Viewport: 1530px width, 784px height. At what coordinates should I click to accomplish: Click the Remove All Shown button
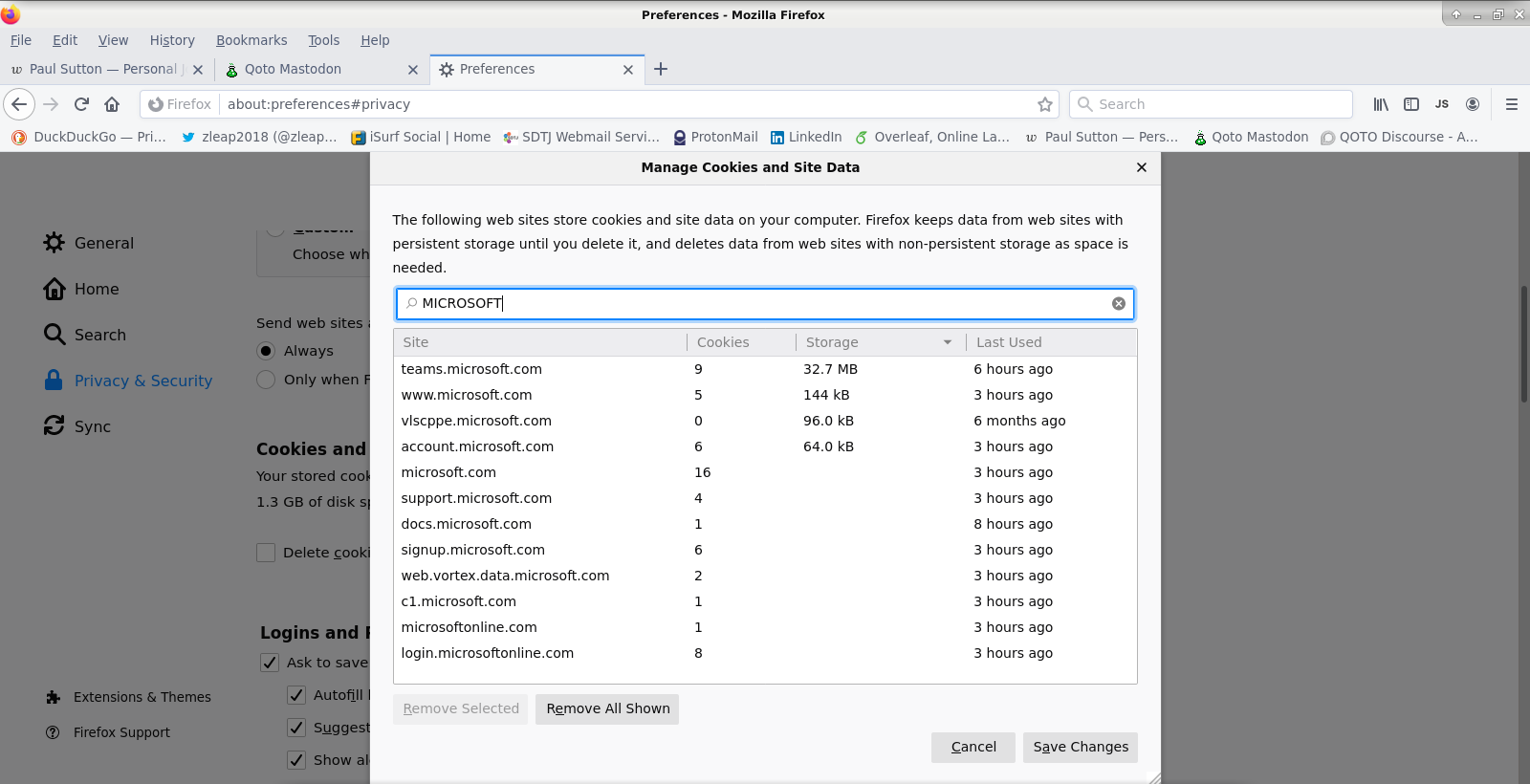(x=607, y=708)
